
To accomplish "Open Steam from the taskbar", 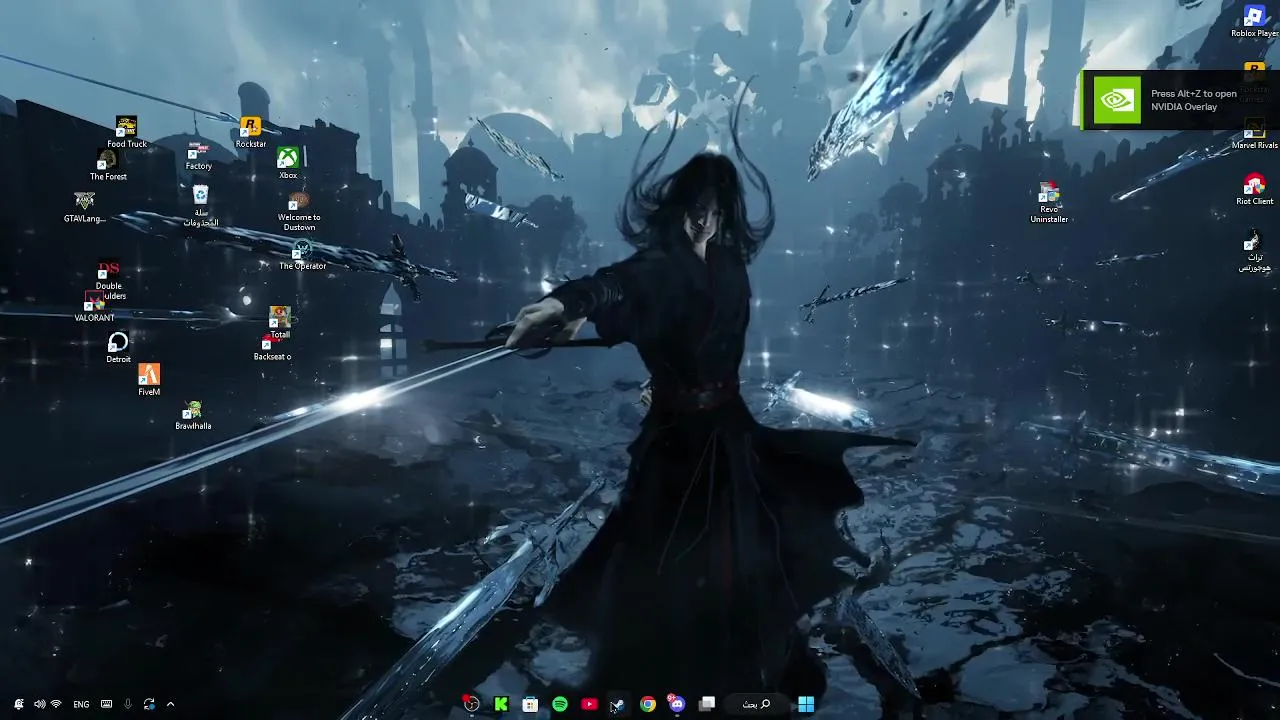I will (x=618, y=704).
